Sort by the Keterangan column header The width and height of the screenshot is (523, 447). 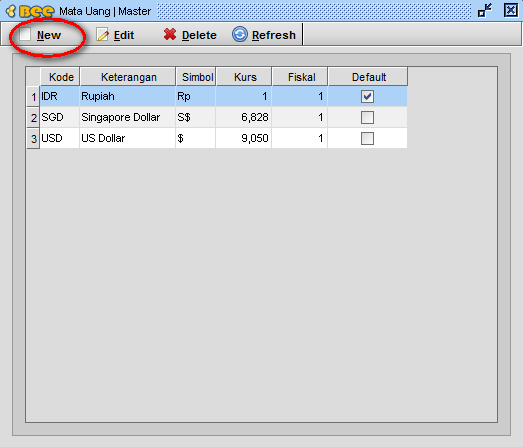(x=128, y=77)
